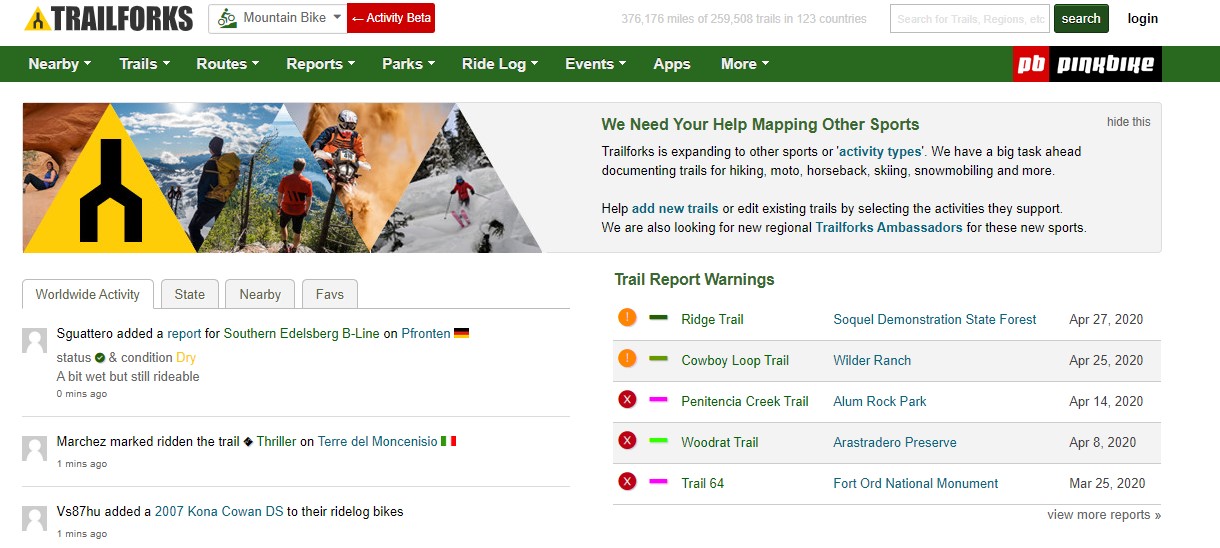The width and height of the screenshot is (1220, 548).
Task: Click the Trail 64 closed icon
Action: pyautogui.click(x=627, y=482)
